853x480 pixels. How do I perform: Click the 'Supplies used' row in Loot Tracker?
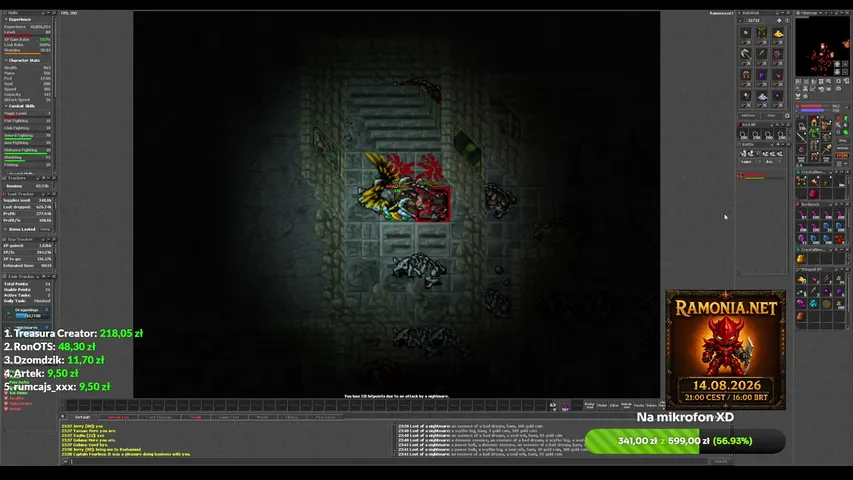27,200
